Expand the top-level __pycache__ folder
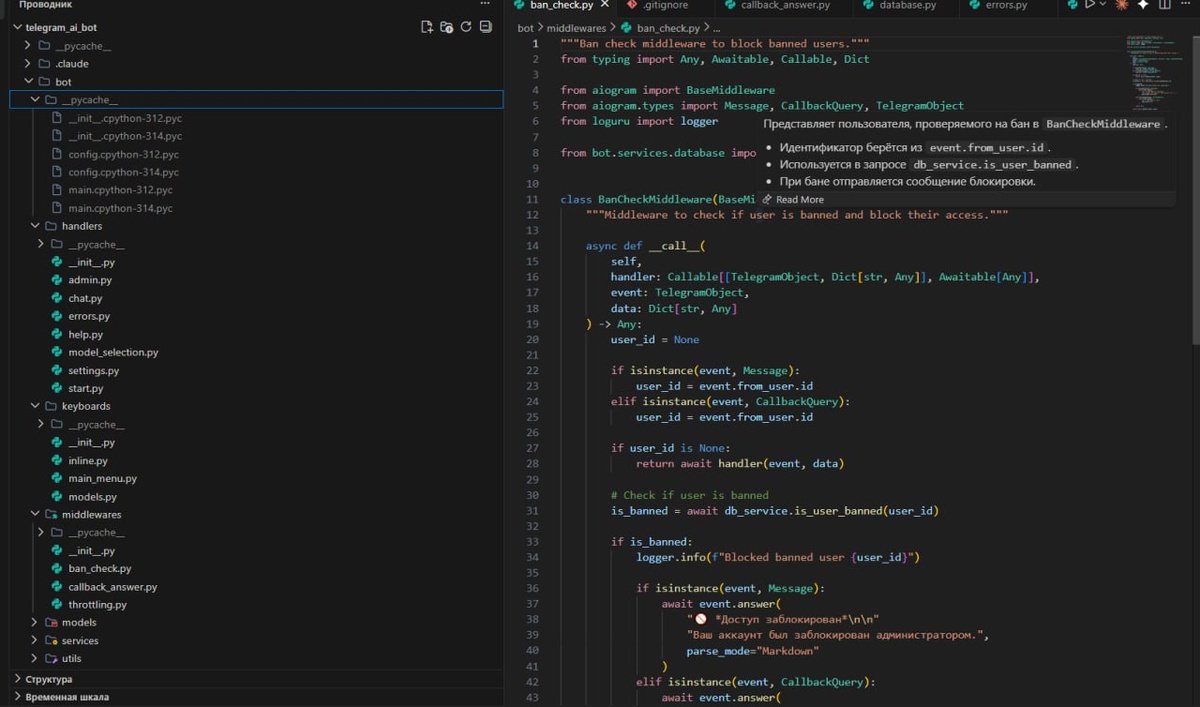The height and width of the screenshot is (707, 1200). tap(29, 46)
